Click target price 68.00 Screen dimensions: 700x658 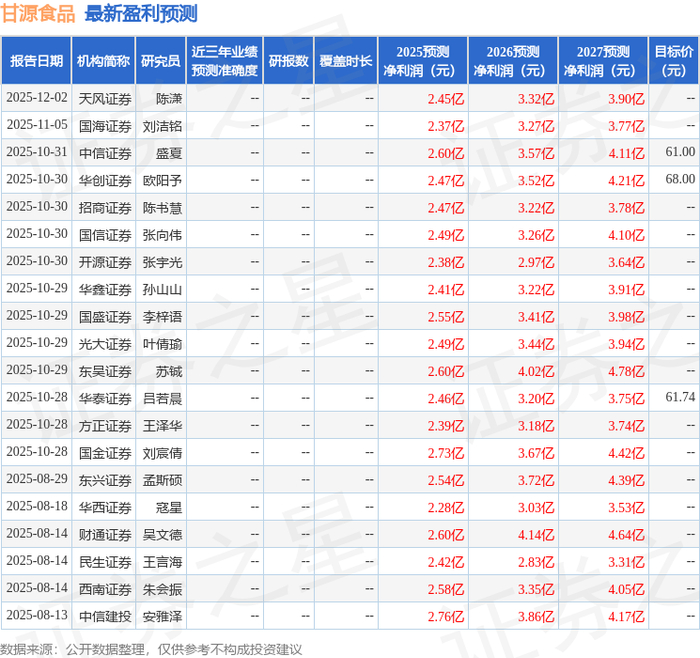pyautogui.click(x=680, y=179)
